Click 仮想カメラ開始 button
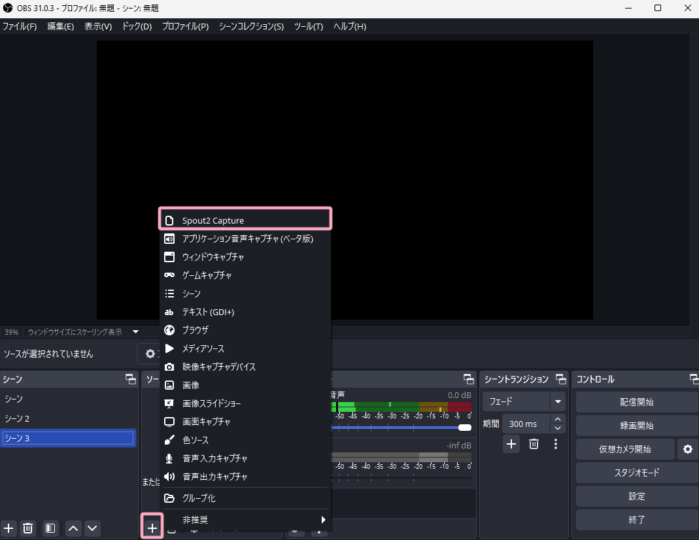The width and height of the screenshot is (699, 540). [x=625, y=449]
